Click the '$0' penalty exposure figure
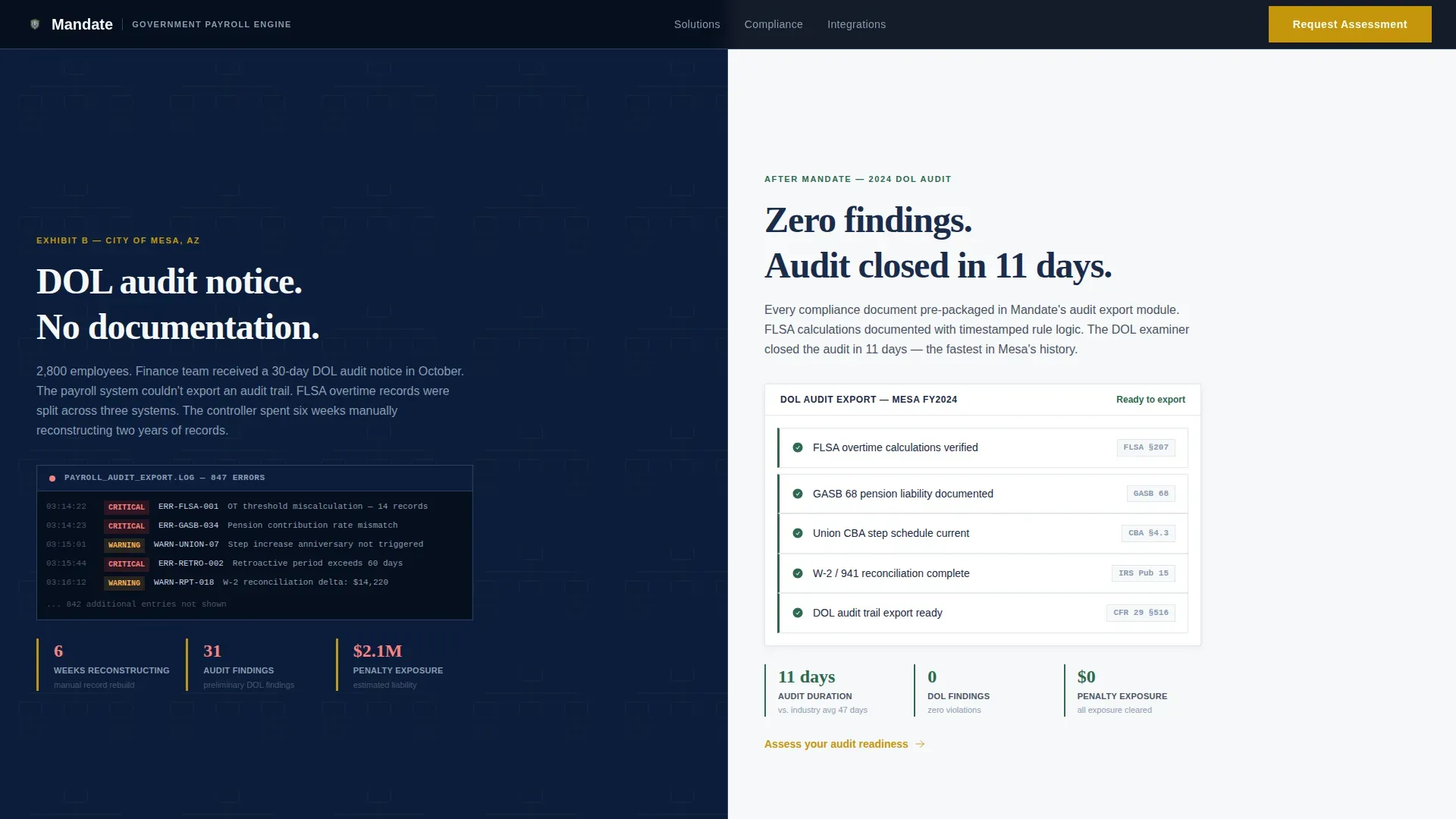Screen dimensions: 1456x819 coord(1086,676)
